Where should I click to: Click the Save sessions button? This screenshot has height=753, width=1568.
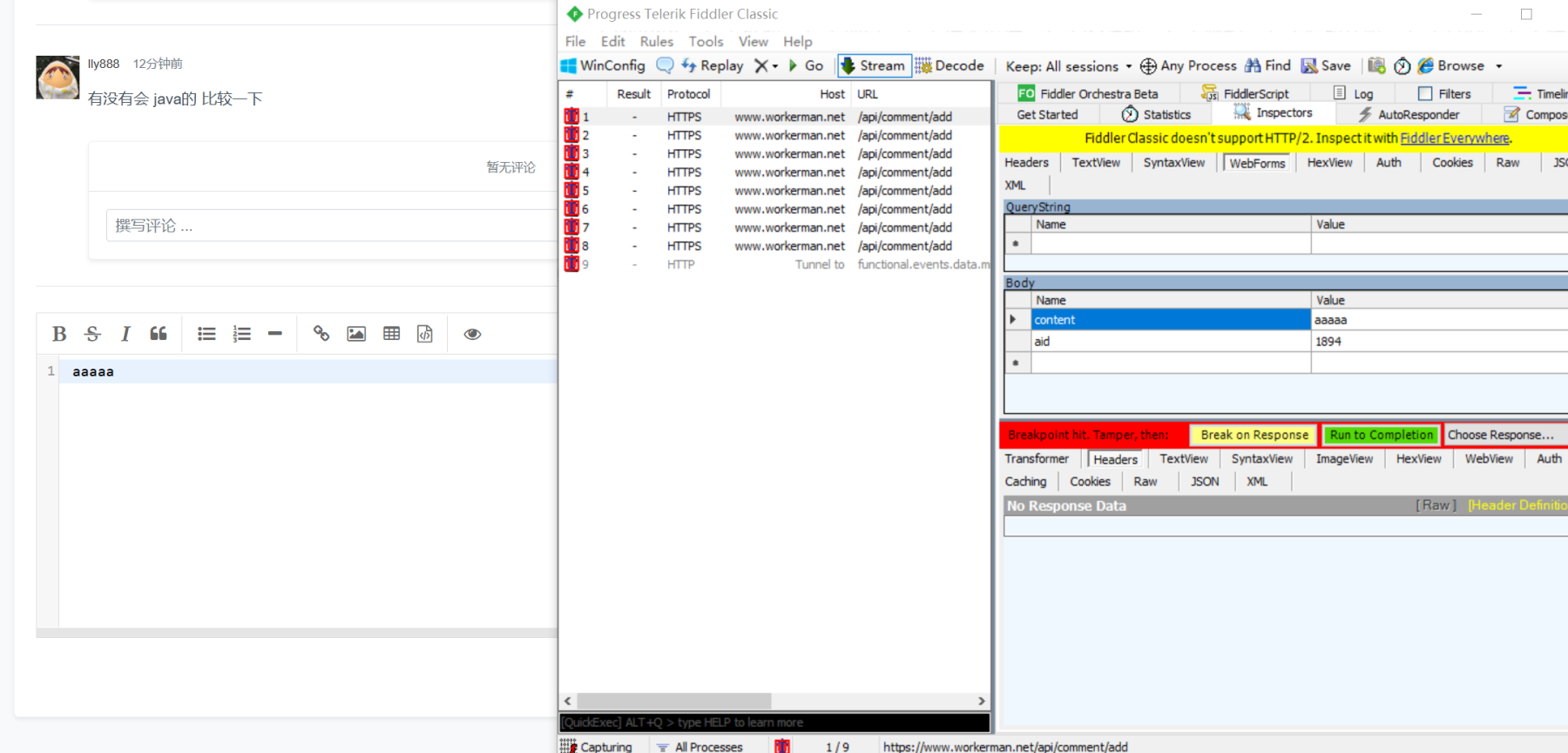pyautogui.click(x=1326, y=65)
